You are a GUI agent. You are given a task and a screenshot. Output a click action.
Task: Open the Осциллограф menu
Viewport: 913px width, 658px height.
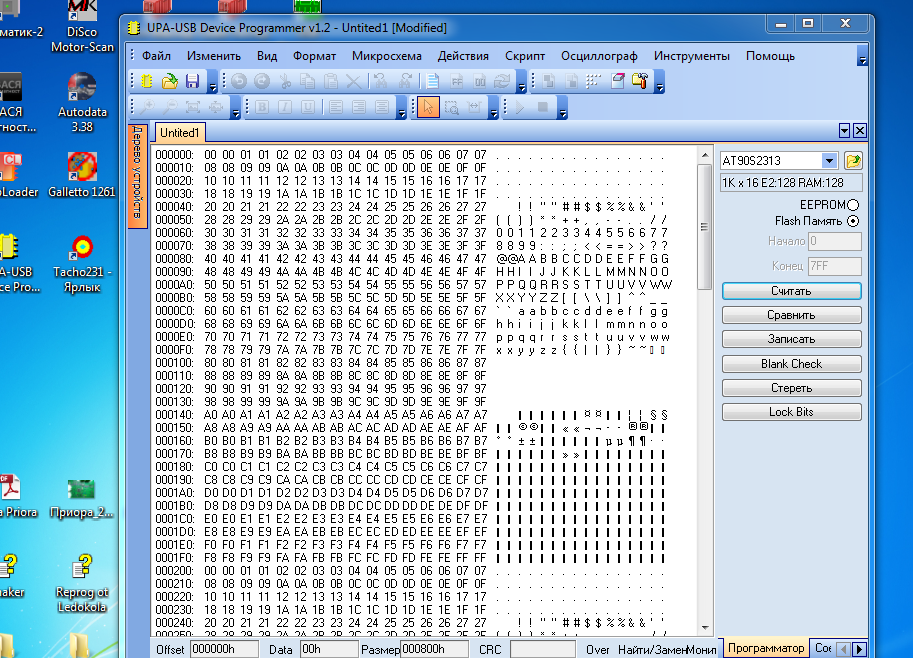(x=599, y=56)
